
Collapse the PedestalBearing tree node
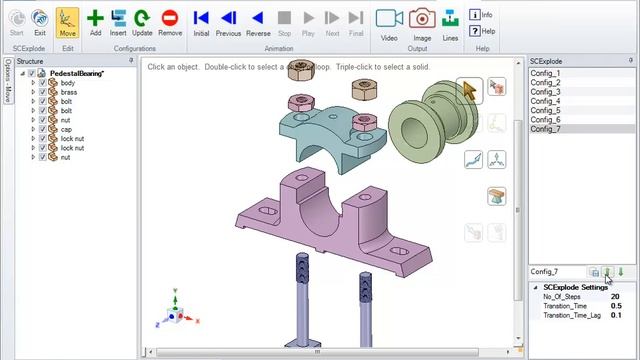(22, 73)
